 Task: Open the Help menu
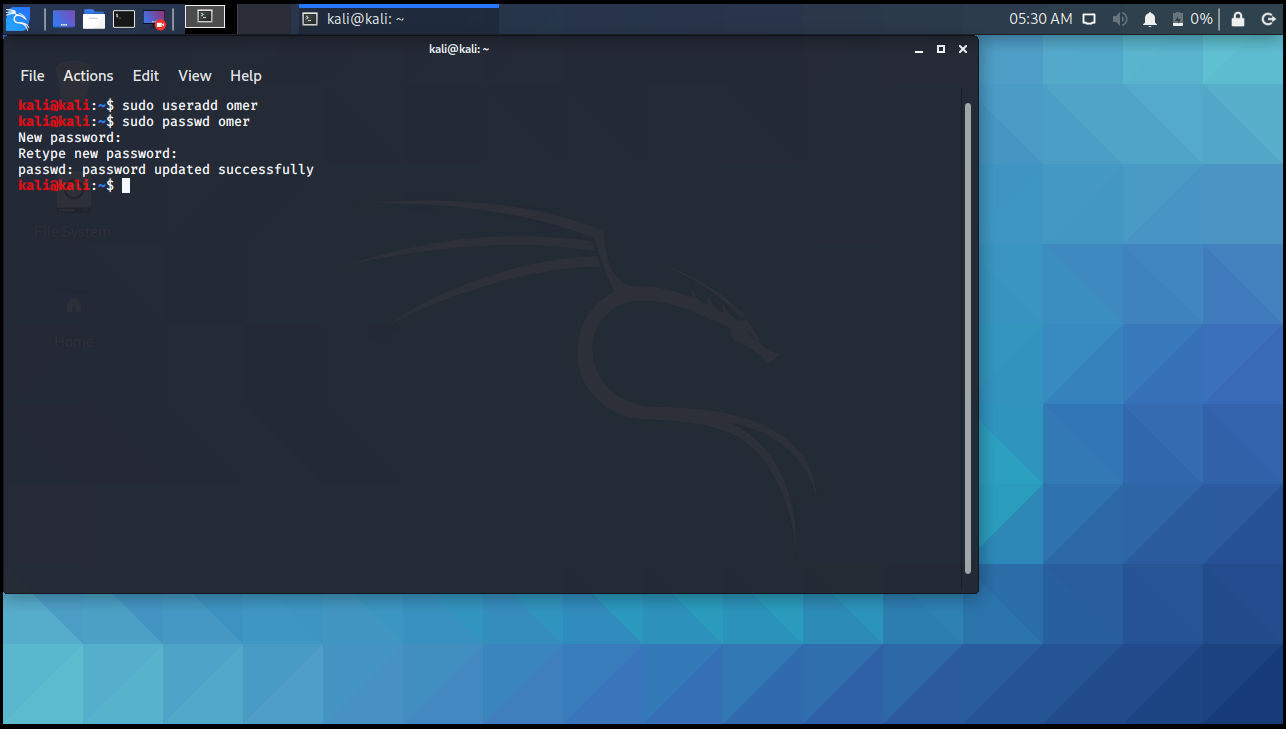246,76
